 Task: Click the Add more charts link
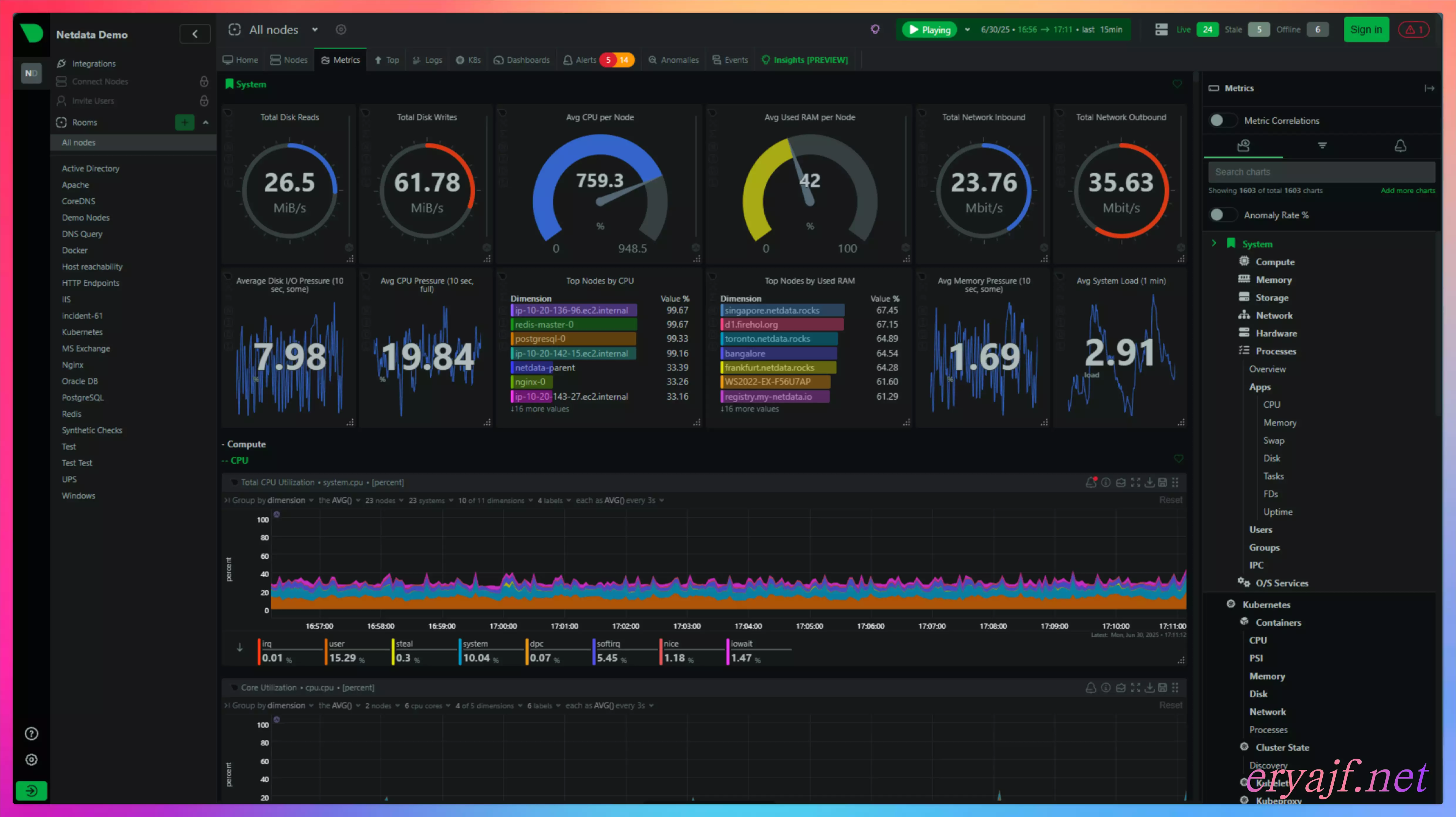(x=1407, y=190)
